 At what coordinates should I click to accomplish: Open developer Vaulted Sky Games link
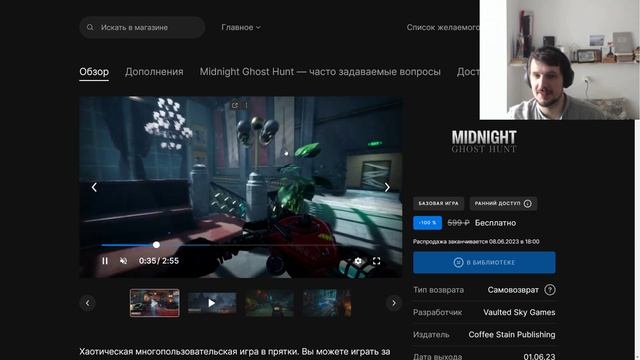point(519,312)
